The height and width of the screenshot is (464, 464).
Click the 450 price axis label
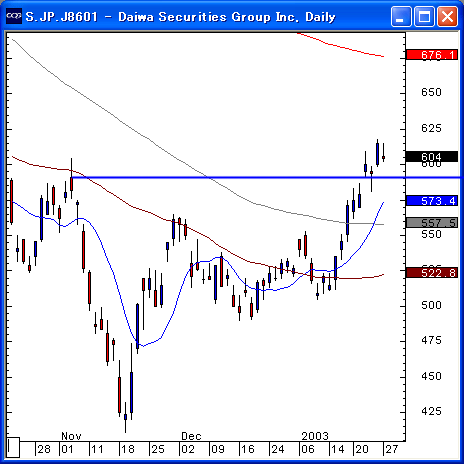tap(431, 376)
